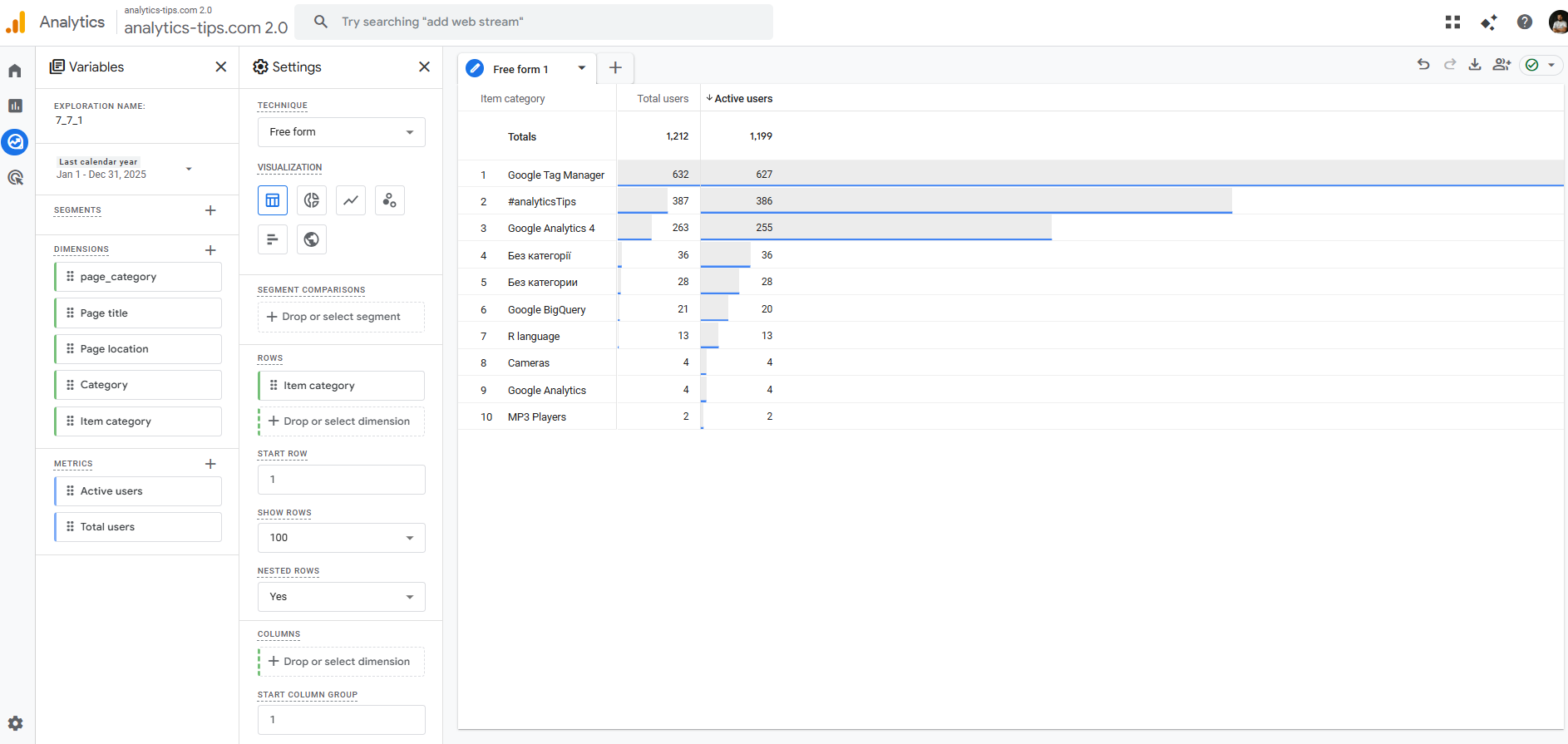The height and width of the screenshot is (744, 1568).
Task: Click Drop or select segment
Action: click(341, 317)
